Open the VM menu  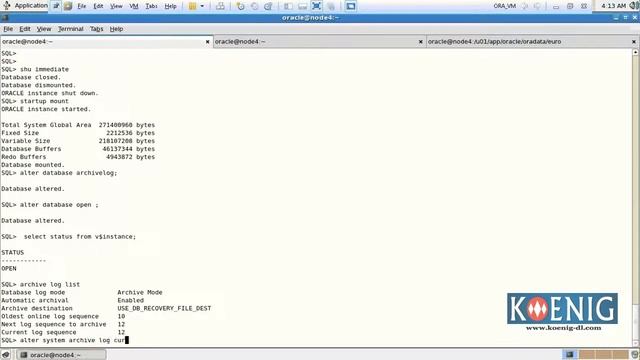(134, 6)
